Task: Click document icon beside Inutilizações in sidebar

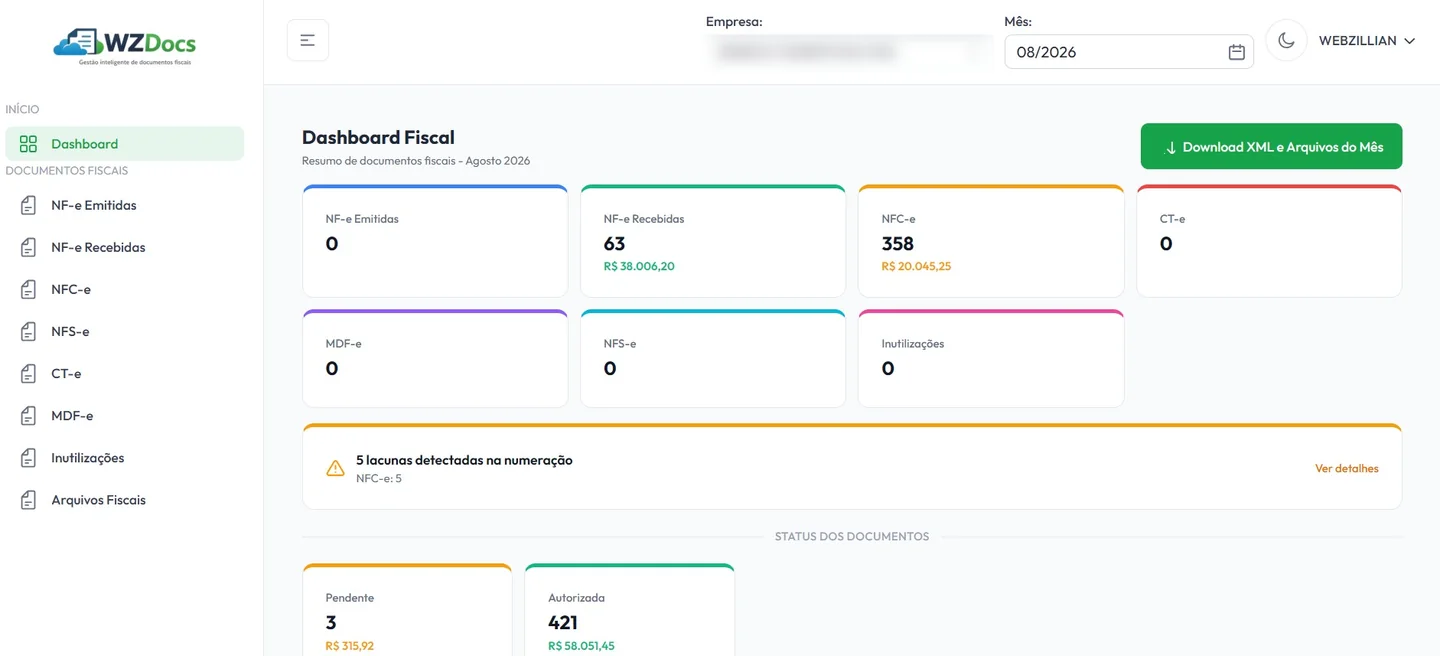Action: click(x=29, y=457)
